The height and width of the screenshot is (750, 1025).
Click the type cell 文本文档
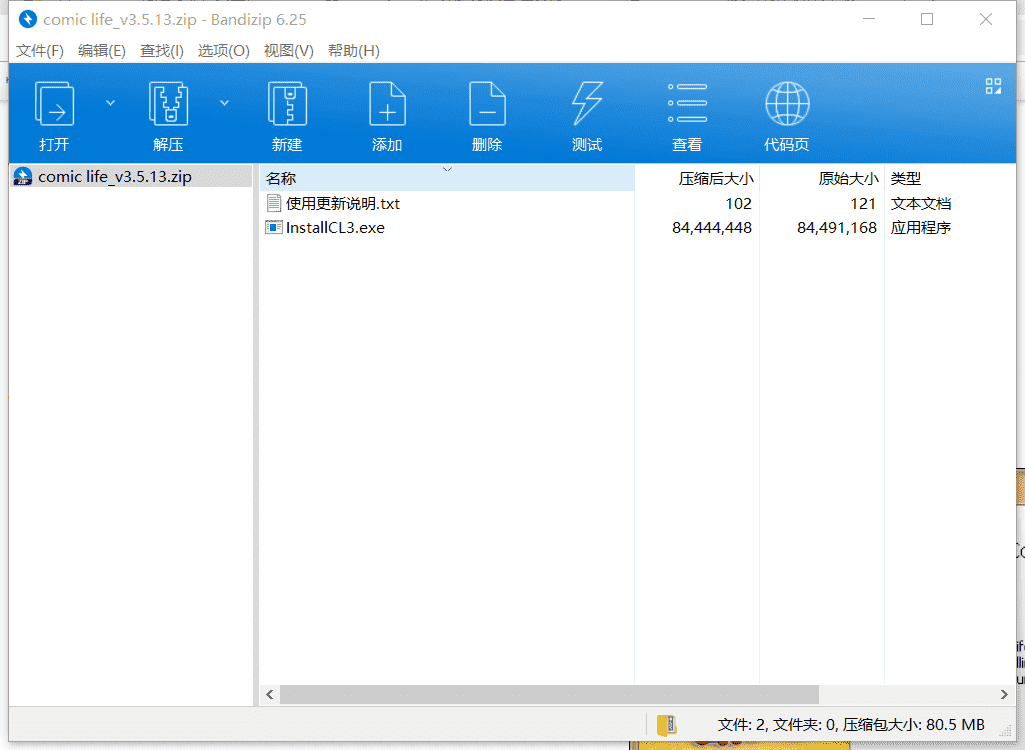pyautogui.click(x=920, y=203)
